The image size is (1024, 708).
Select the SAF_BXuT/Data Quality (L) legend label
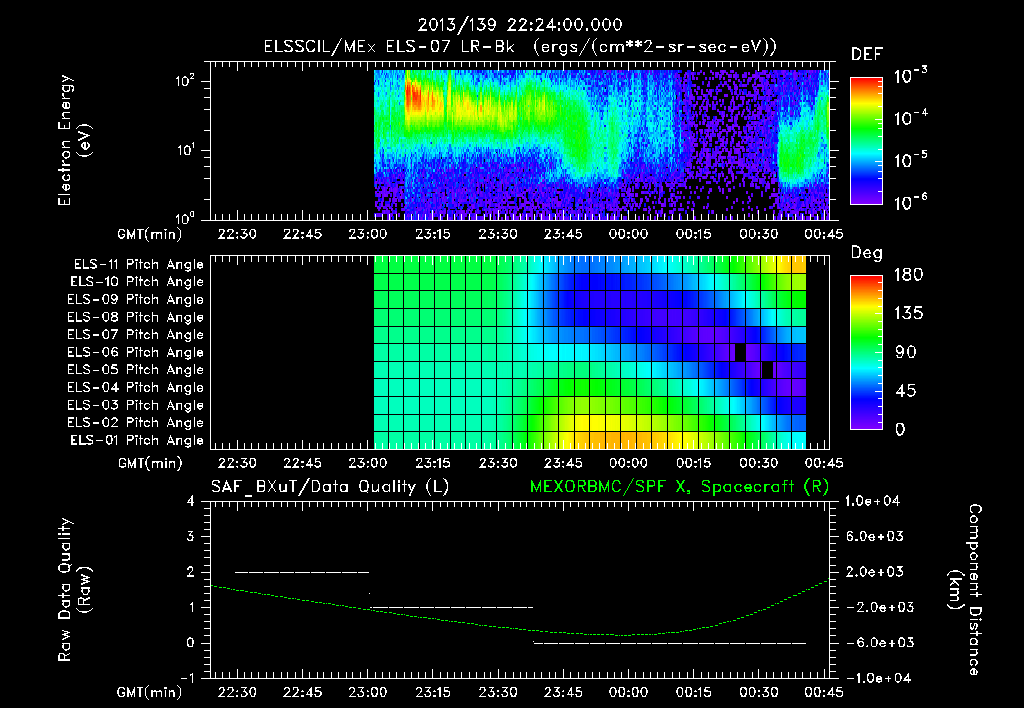pyautogui.click(x=330, y=487)
